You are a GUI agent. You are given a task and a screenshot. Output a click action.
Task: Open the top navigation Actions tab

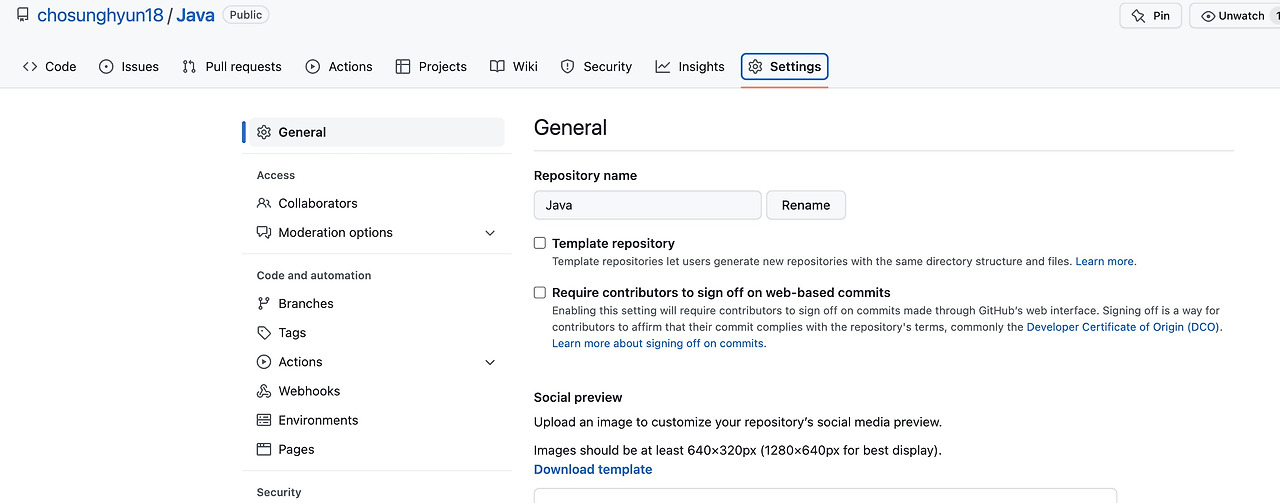(339, 67)
